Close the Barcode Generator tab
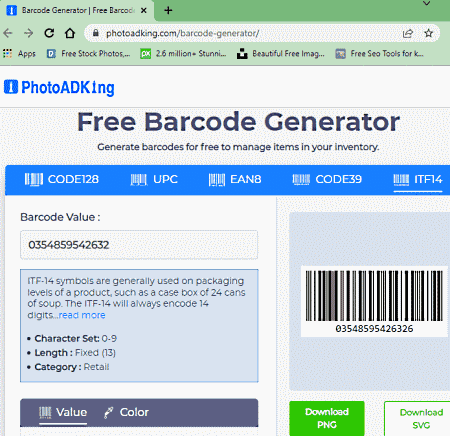 144,10
